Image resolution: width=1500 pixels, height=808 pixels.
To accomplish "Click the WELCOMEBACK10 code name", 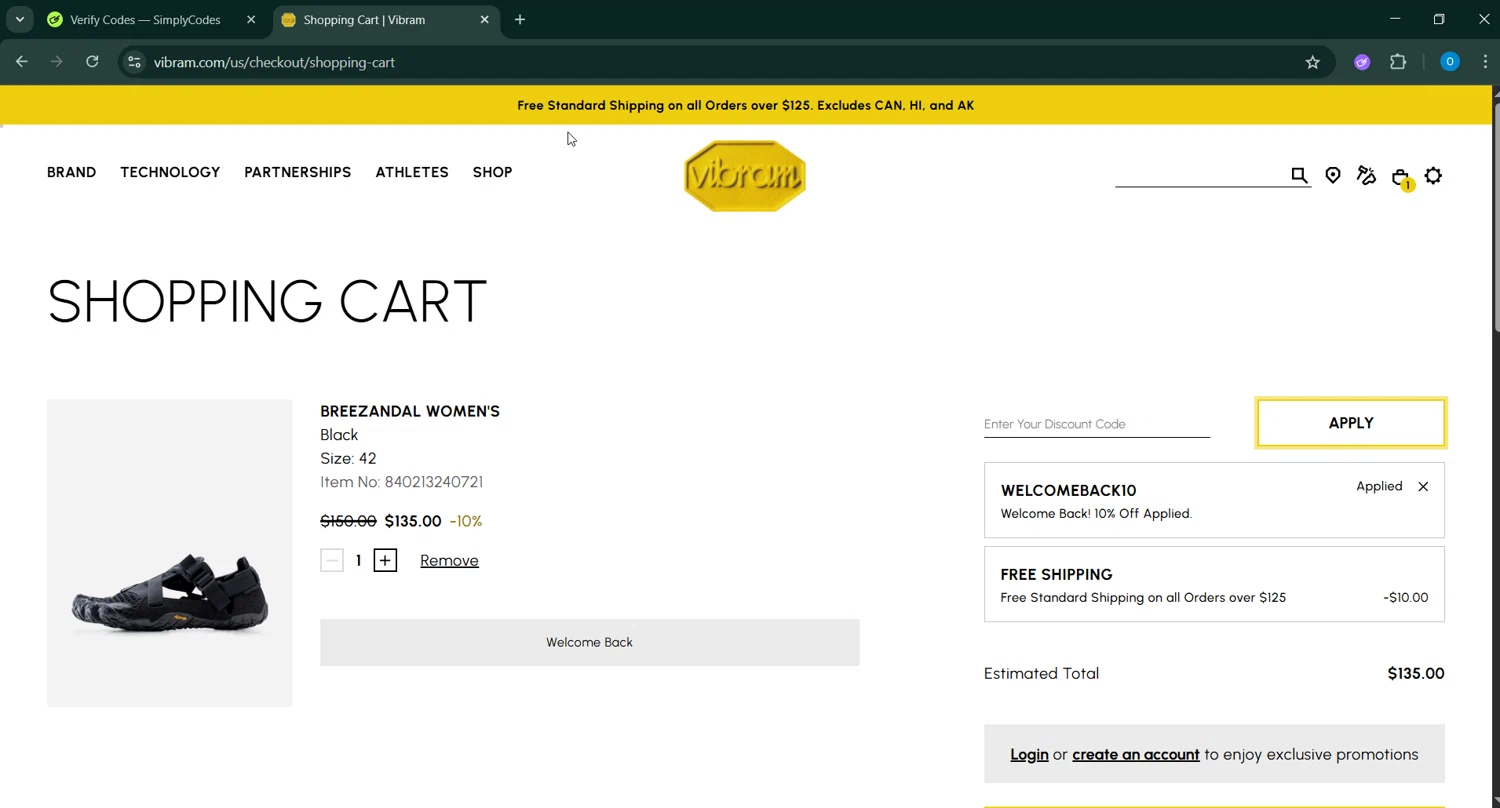I will [x=1068, y=491].
